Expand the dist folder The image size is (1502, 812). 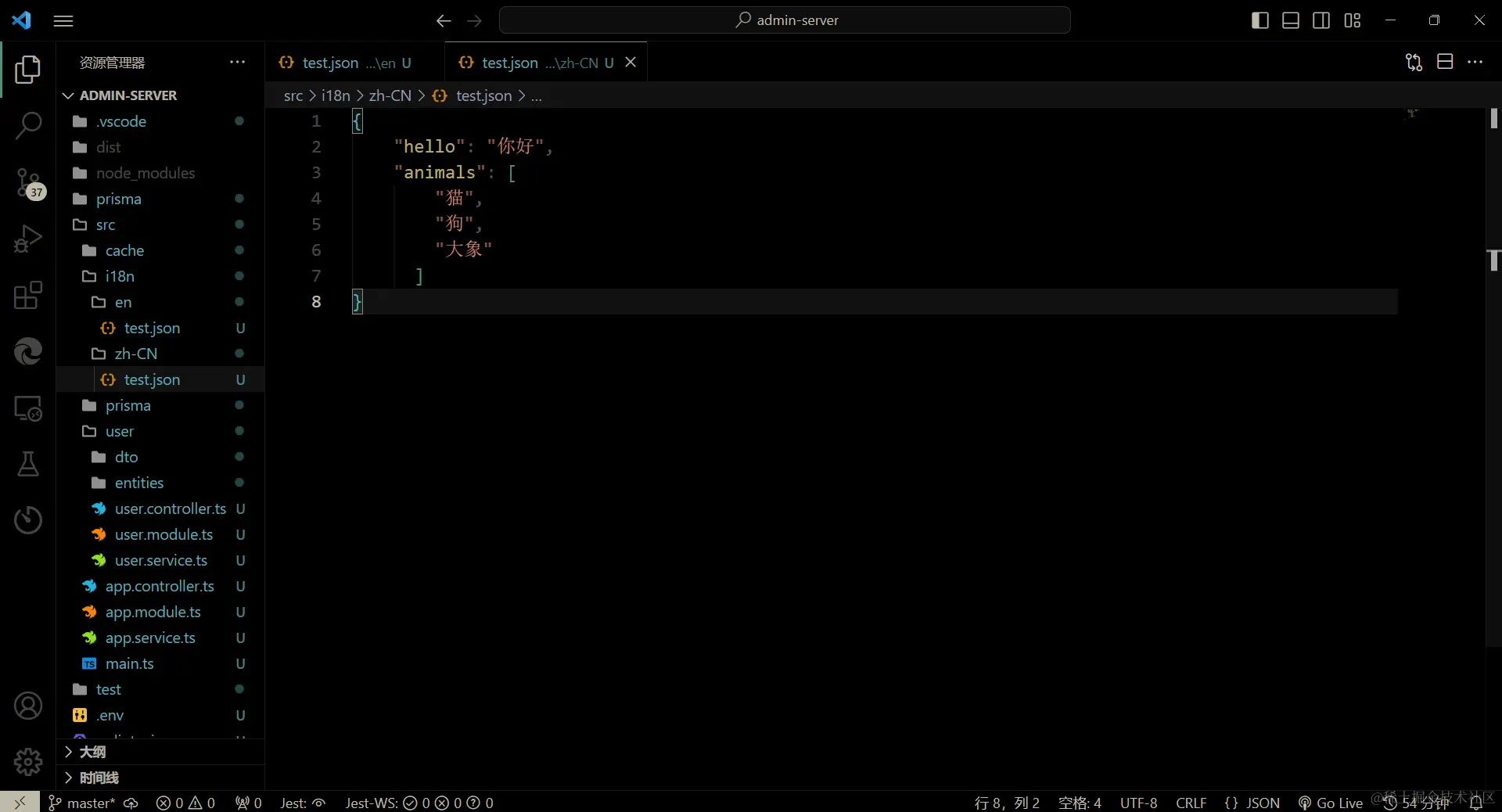pos(160,147)
